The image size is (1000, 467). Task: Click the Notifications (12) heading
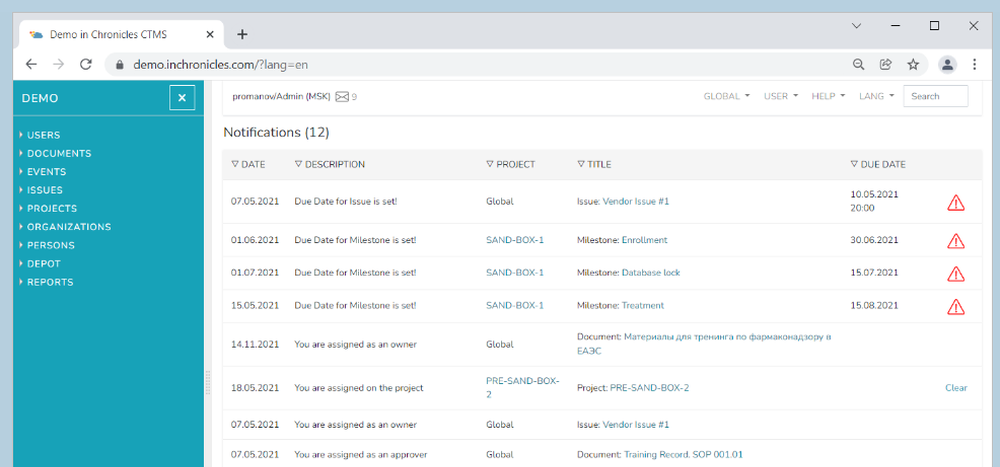tap(276, 133)
